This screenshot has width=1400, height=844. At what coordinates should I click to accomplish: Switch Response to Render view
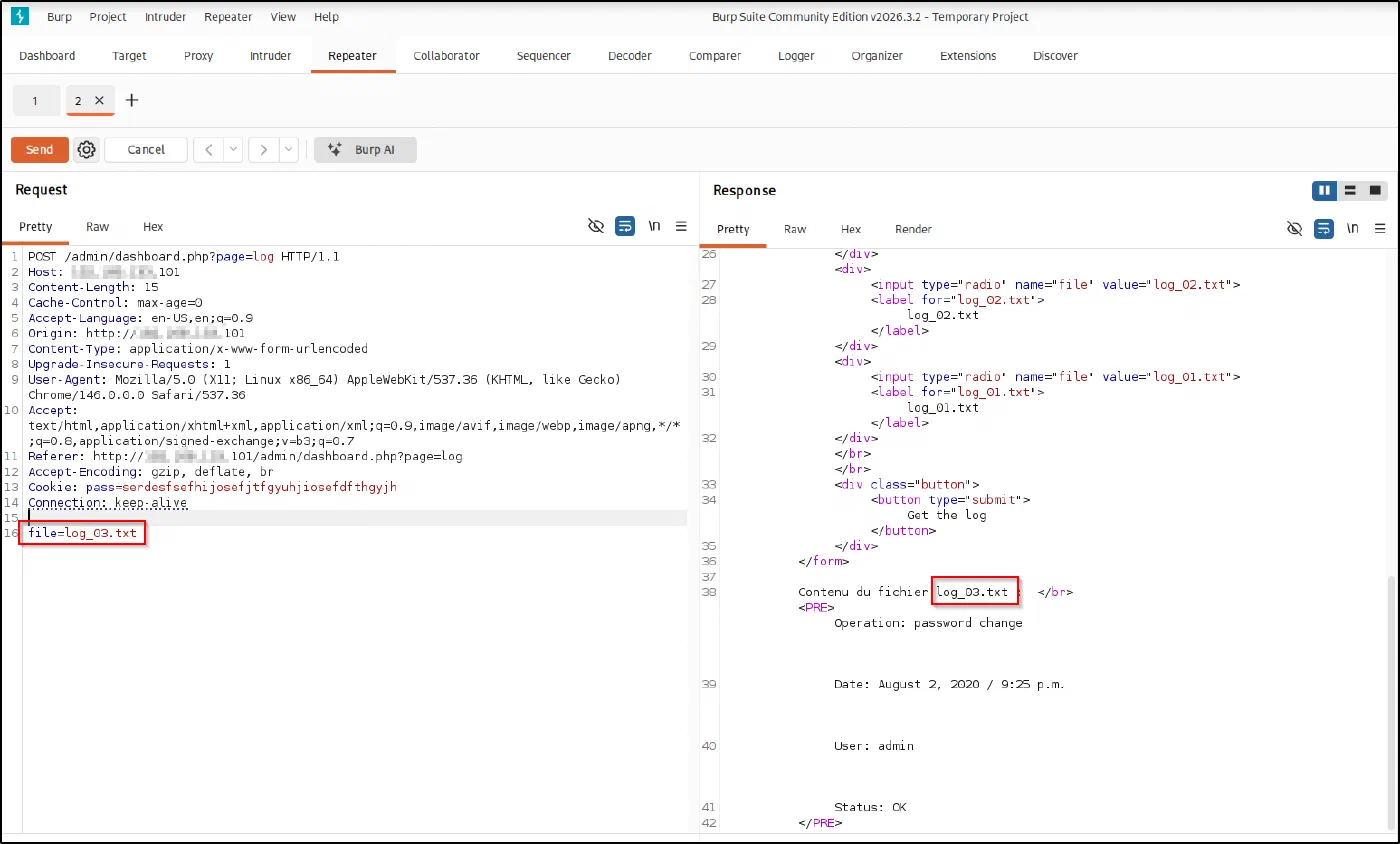pyautogui.click(x=913, y=229)
